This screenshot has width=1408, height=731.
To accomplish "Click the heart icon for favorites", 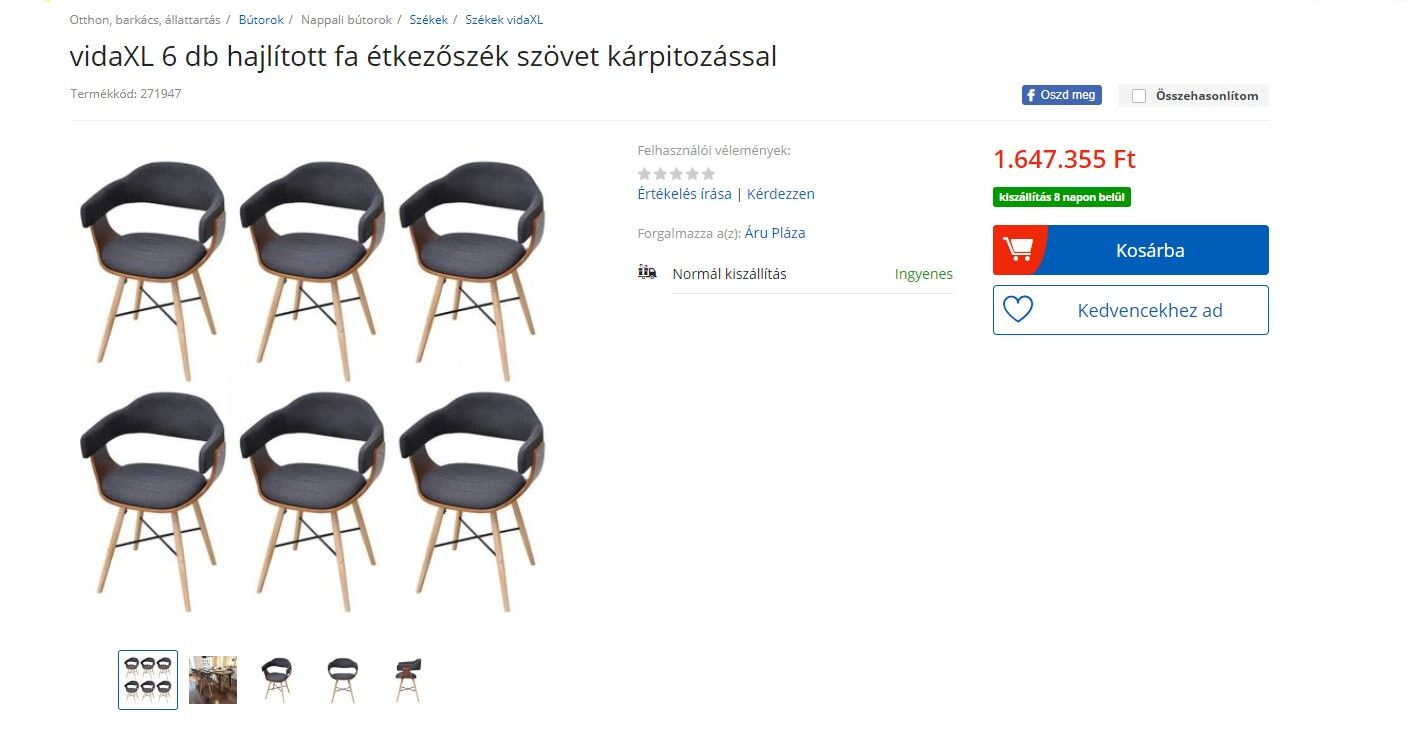I will (x=1018, y=309).
